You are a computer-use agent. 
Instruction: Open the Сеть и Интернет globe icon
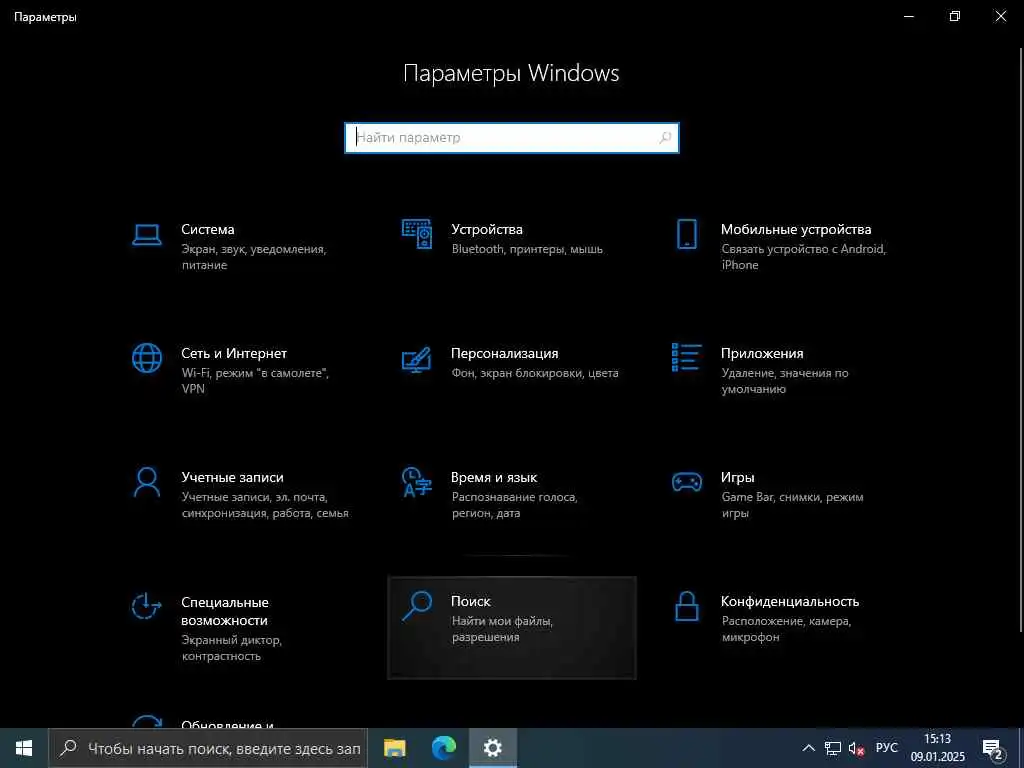[147, 358]
